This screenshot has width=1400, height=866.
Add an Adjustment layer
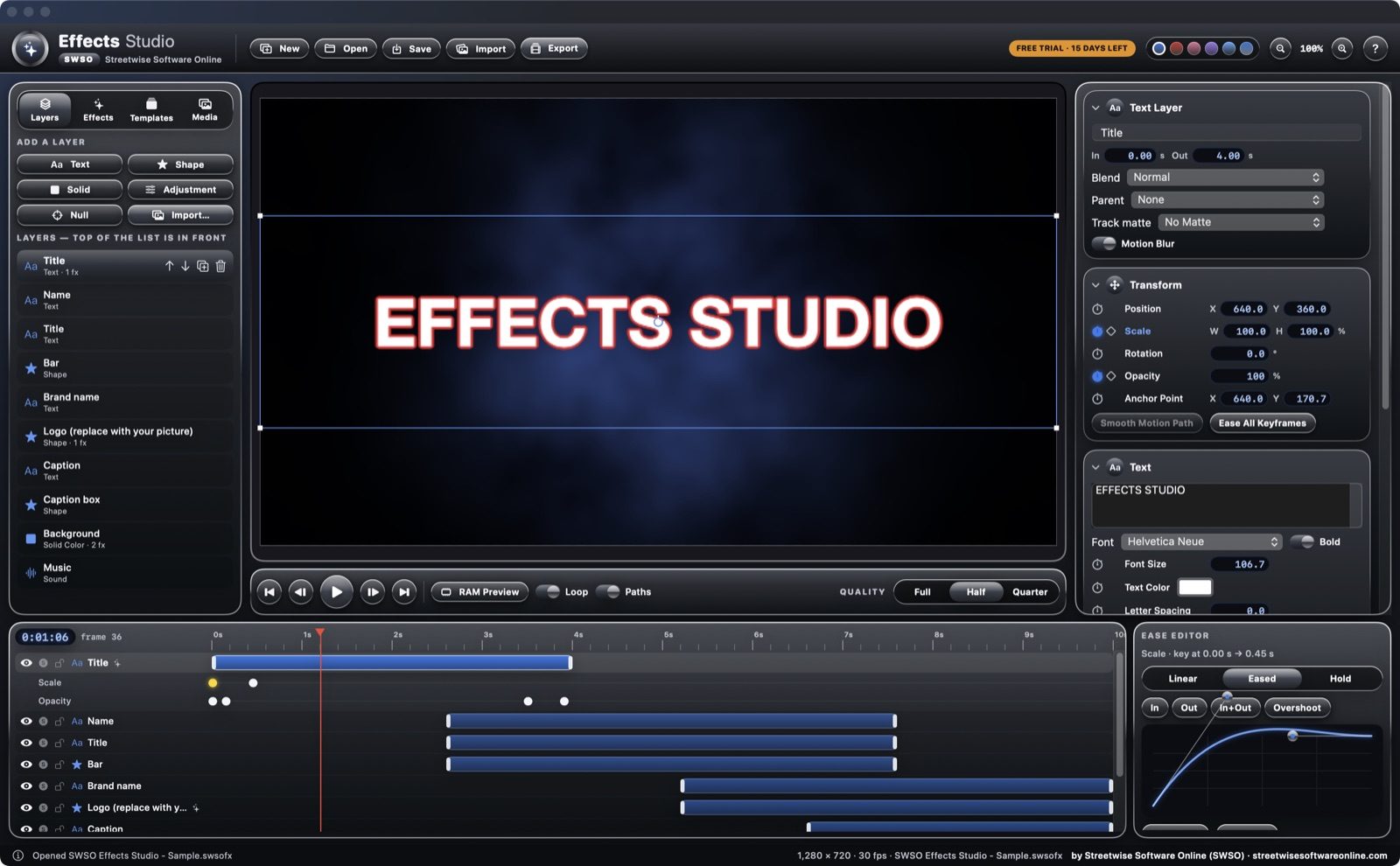tap(180, 190)
